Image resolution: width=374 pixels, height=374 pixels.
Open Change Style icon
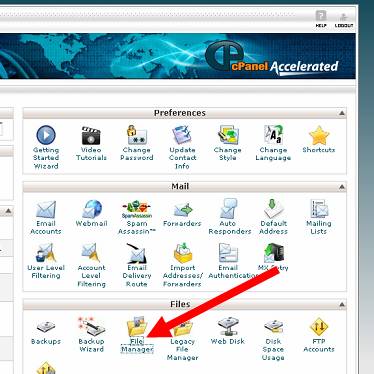point(228,135)
